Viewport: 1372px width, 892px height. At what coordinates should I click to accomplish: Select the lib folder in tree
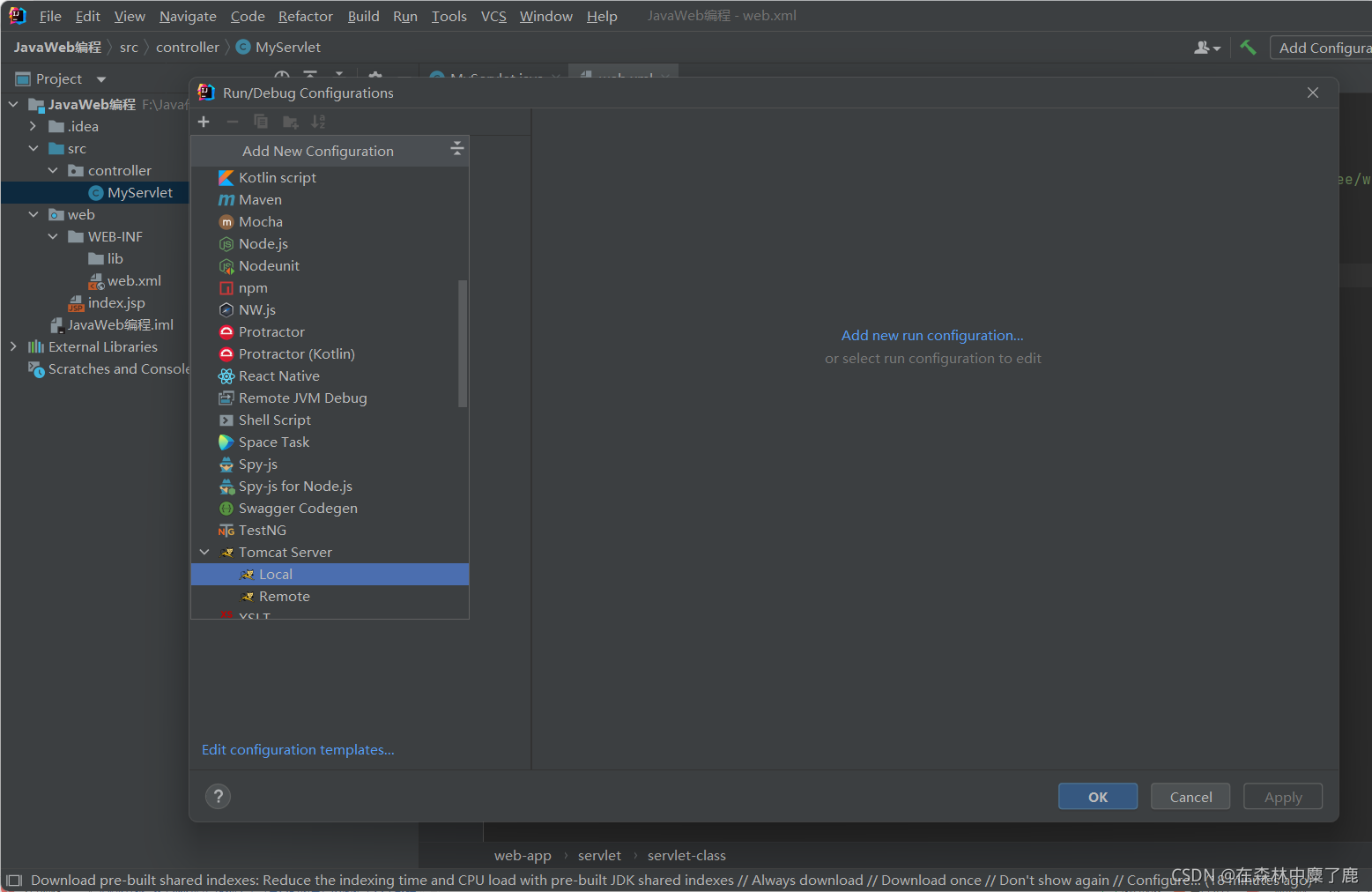click(x=106, y=258)
